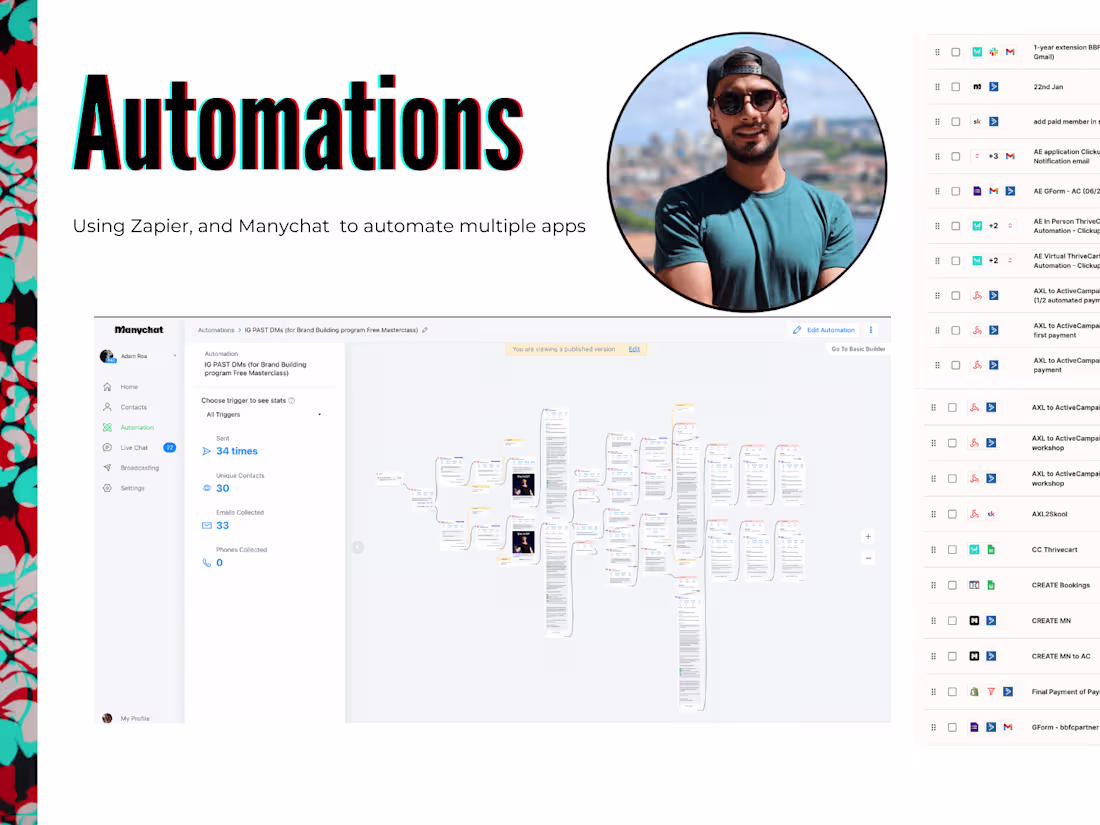Click the Edit link in the published version banner
1100x825 pixels.
(635, 349)
